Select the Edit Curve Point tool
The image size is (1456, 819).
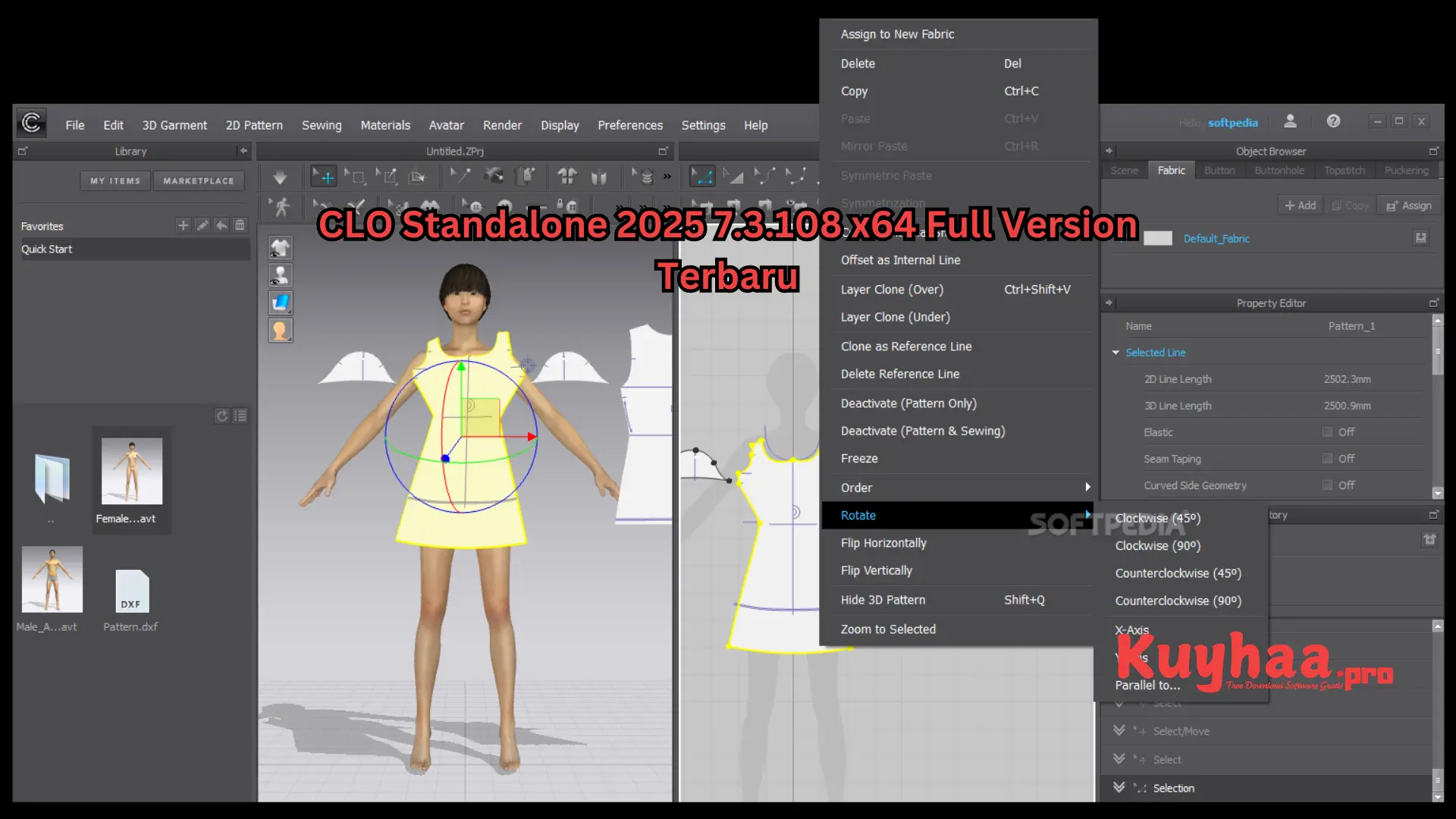pyautogui.click(x=795, y=177)
